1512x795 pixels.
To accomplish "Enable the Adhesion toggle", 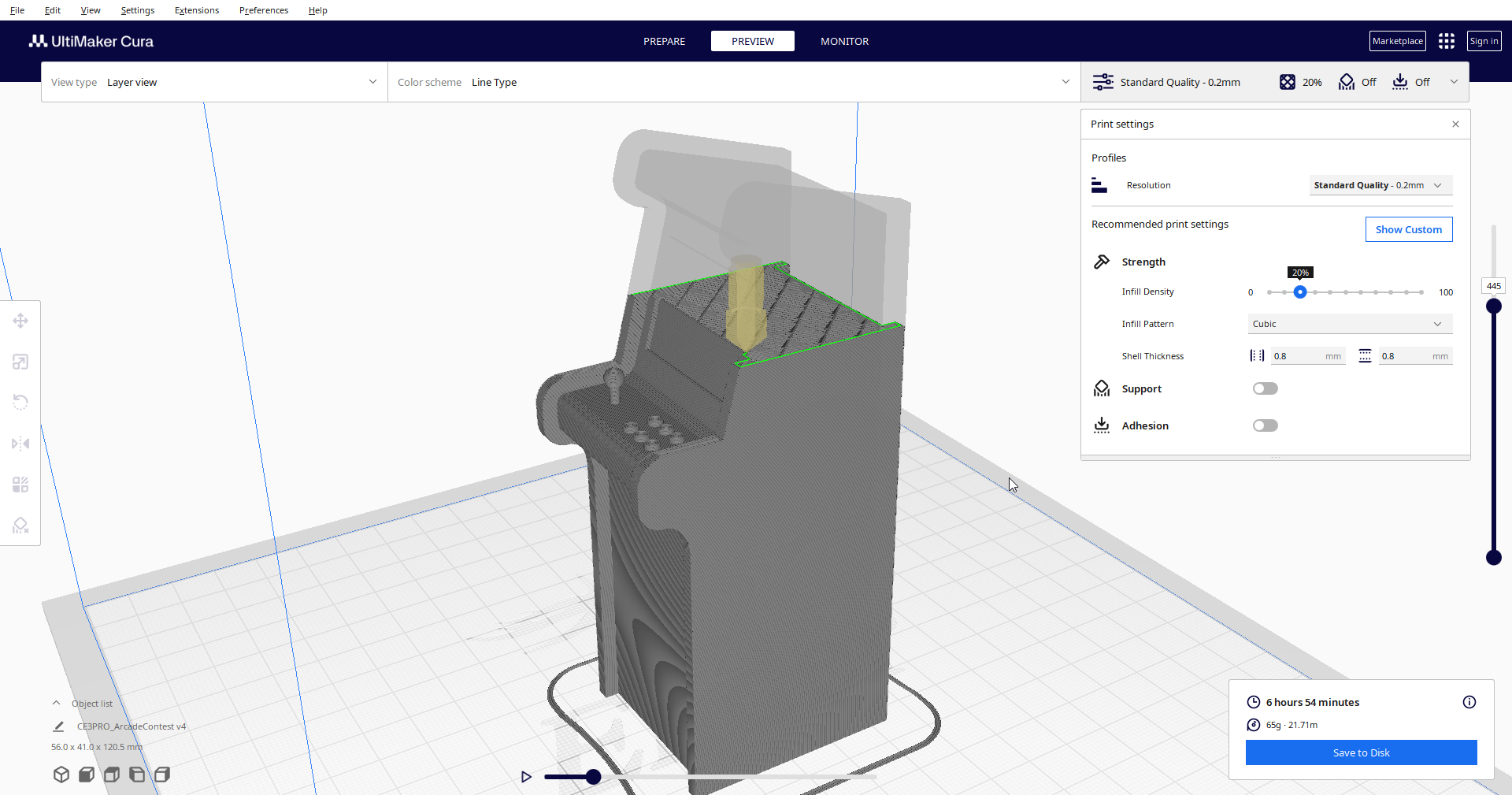I will [1265, 425].
